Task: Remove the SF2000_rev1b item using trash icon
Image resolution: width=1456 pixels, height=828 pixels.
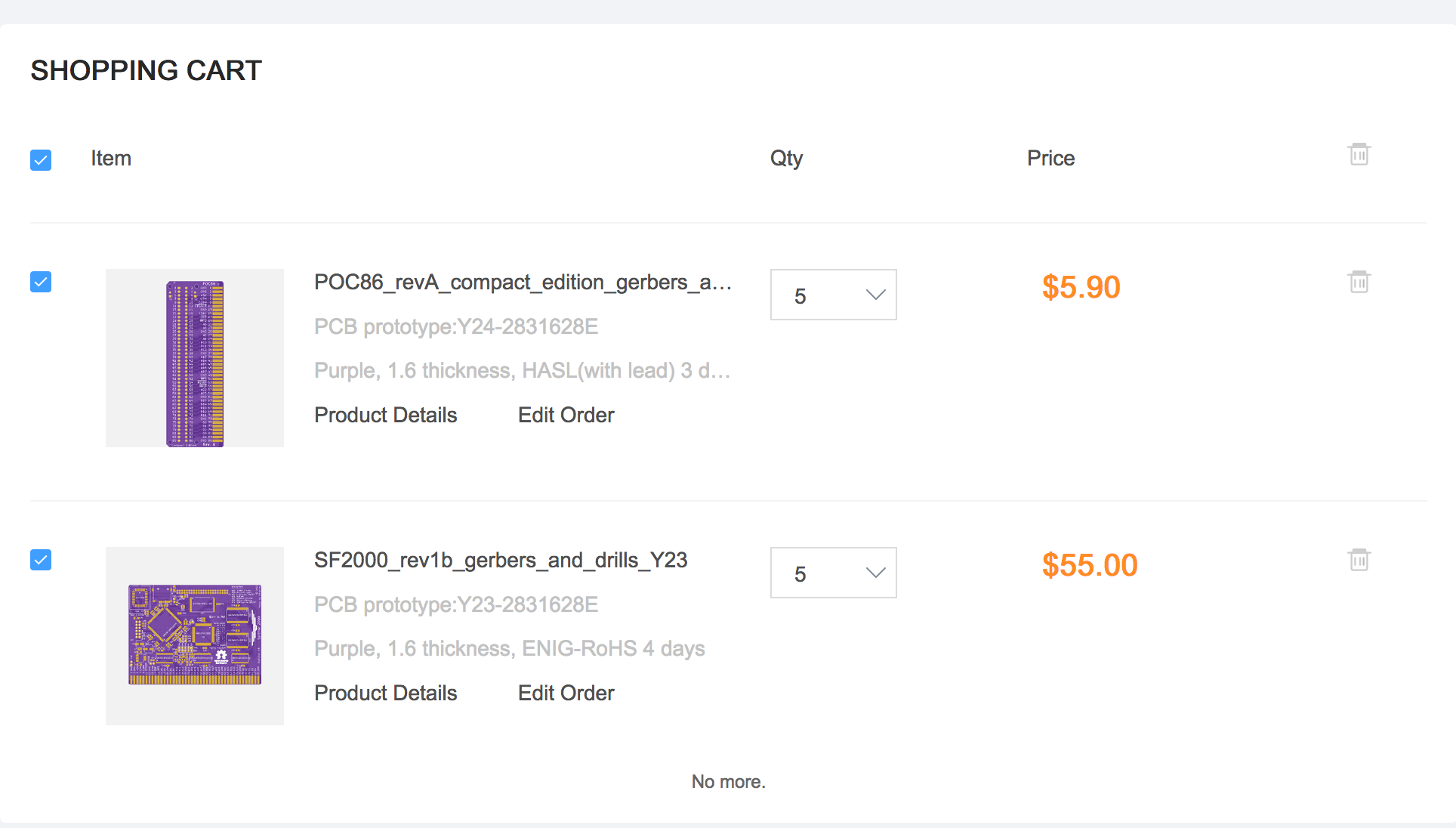Action: [1359, 560]
